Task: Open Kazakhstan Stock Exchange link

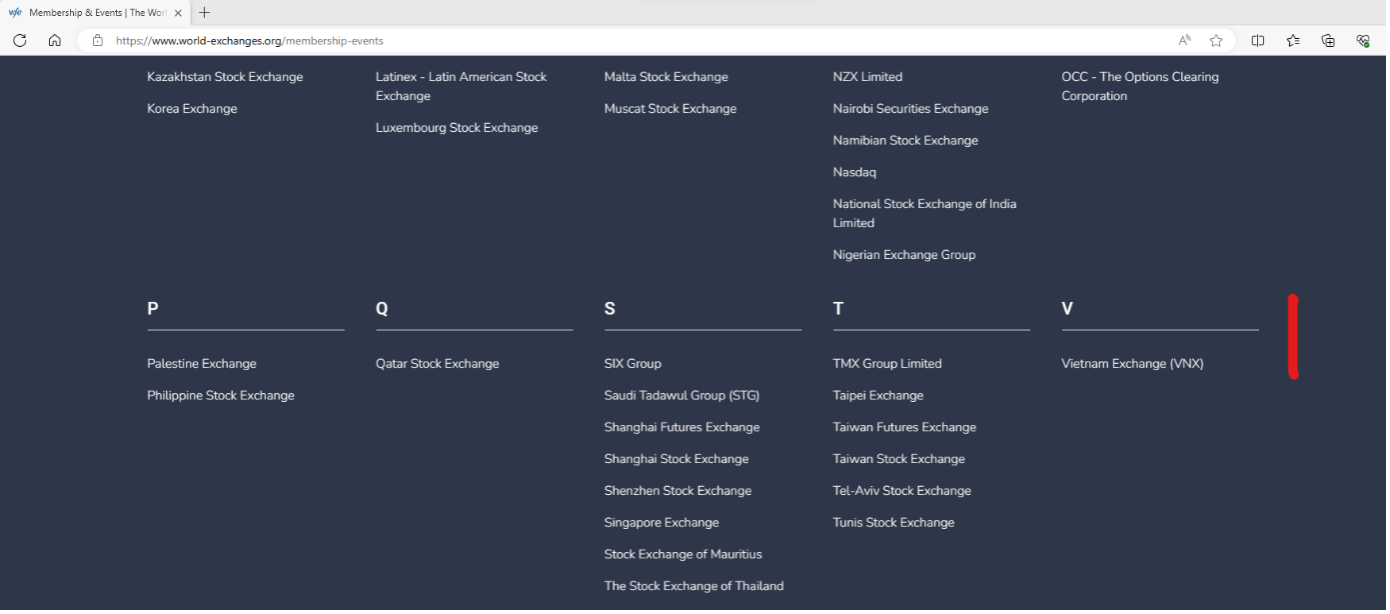Action: click(x=225, y=77)
